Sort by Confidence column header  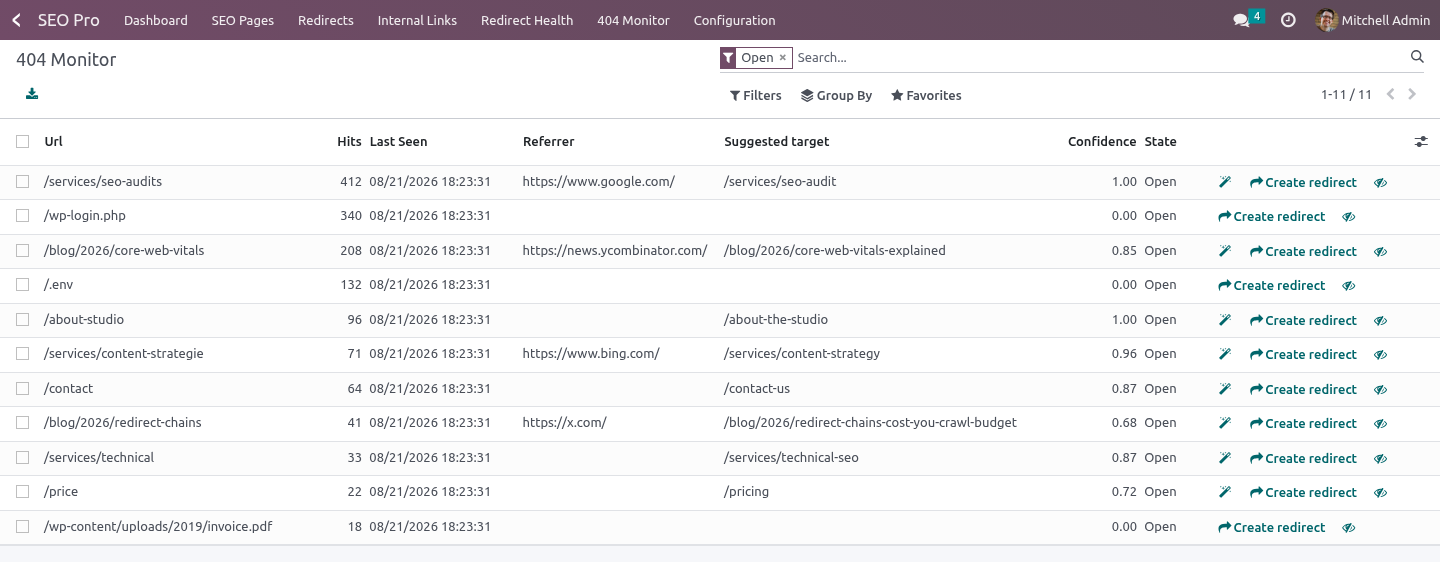(1102, 142)
